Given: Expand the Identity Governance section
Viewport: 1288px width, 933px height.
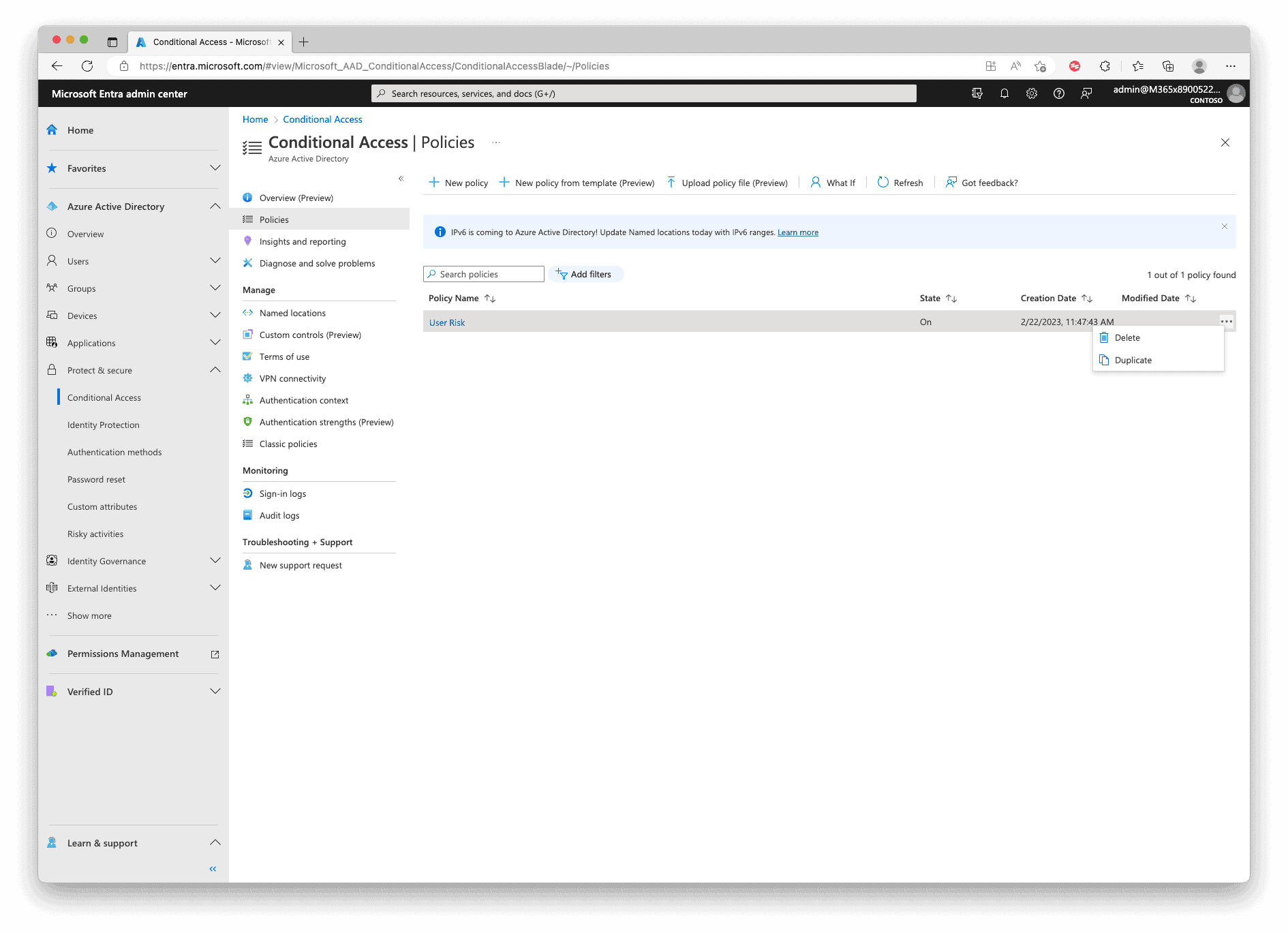Looking at the screenshot, I should 215,561.
